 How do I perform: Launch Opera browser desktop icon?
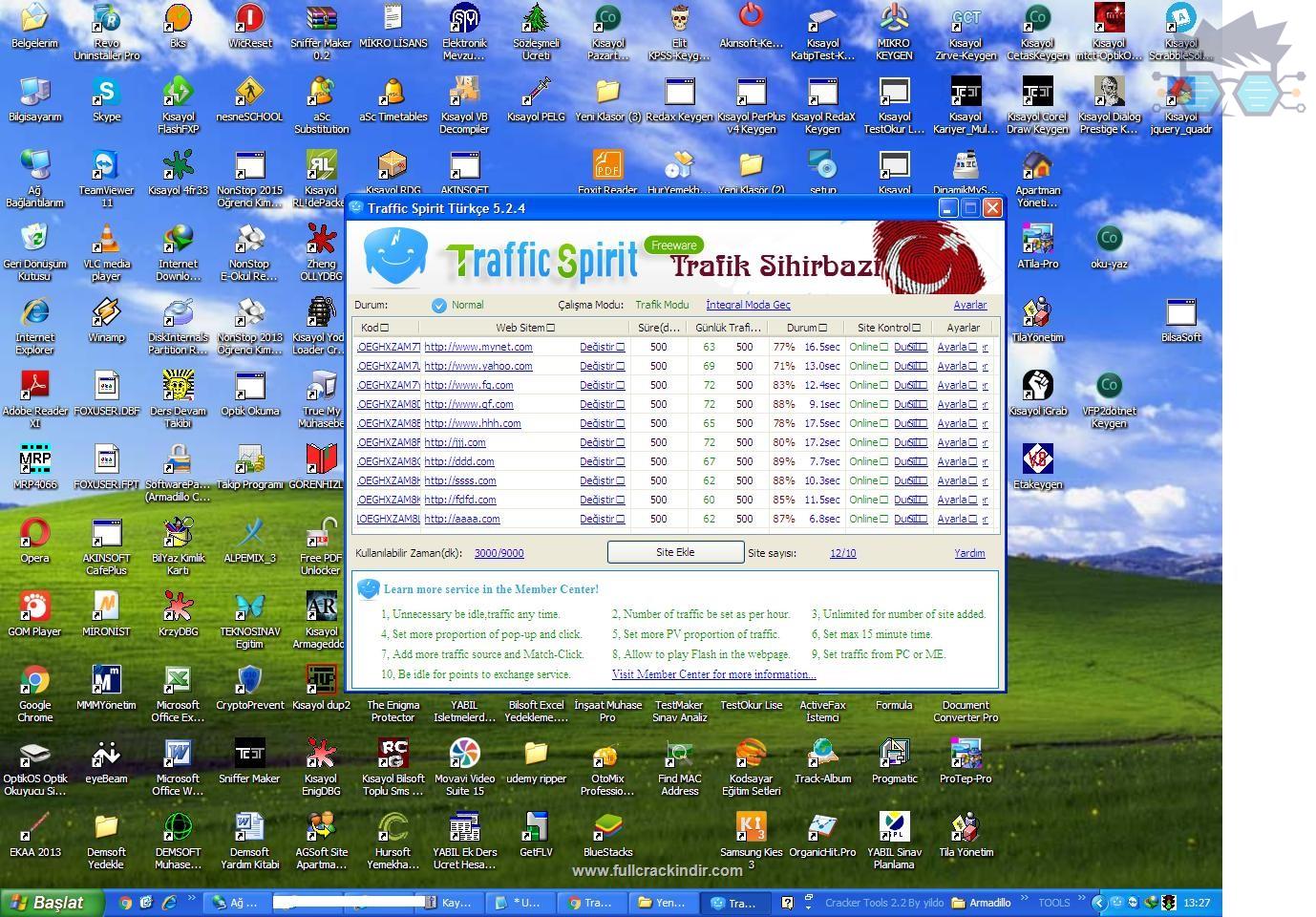[34, 541]
